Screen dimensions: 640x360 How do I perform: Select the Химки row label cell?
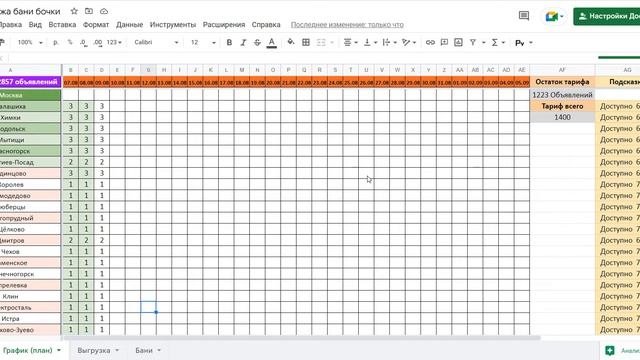(x=30, y=117)
